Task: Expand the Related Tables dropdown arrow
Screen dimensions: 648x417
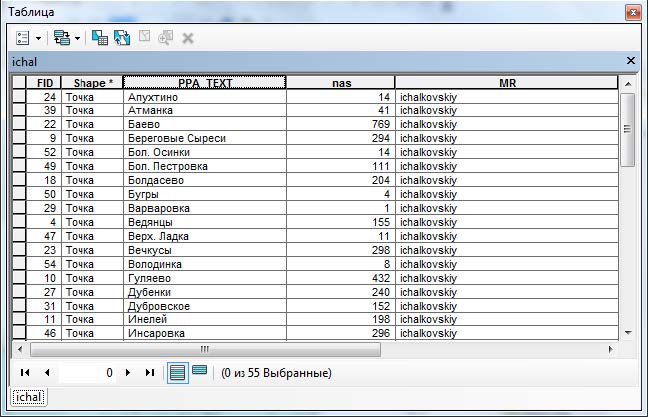Action: [x=76, y=37]
